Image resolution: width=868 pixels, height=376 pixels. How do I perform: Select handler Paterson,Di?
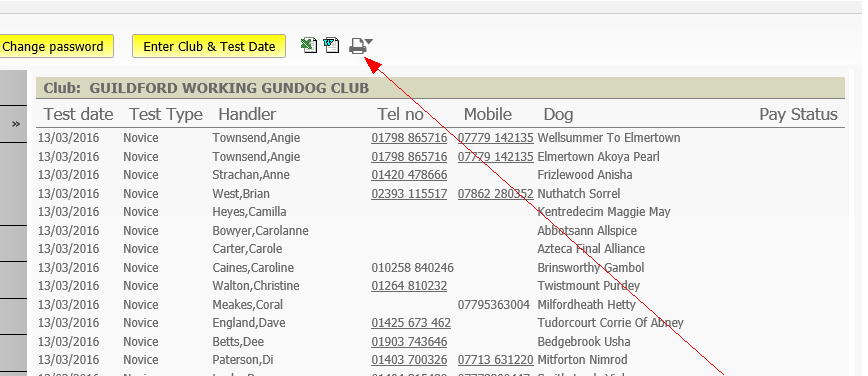point(243,360)
